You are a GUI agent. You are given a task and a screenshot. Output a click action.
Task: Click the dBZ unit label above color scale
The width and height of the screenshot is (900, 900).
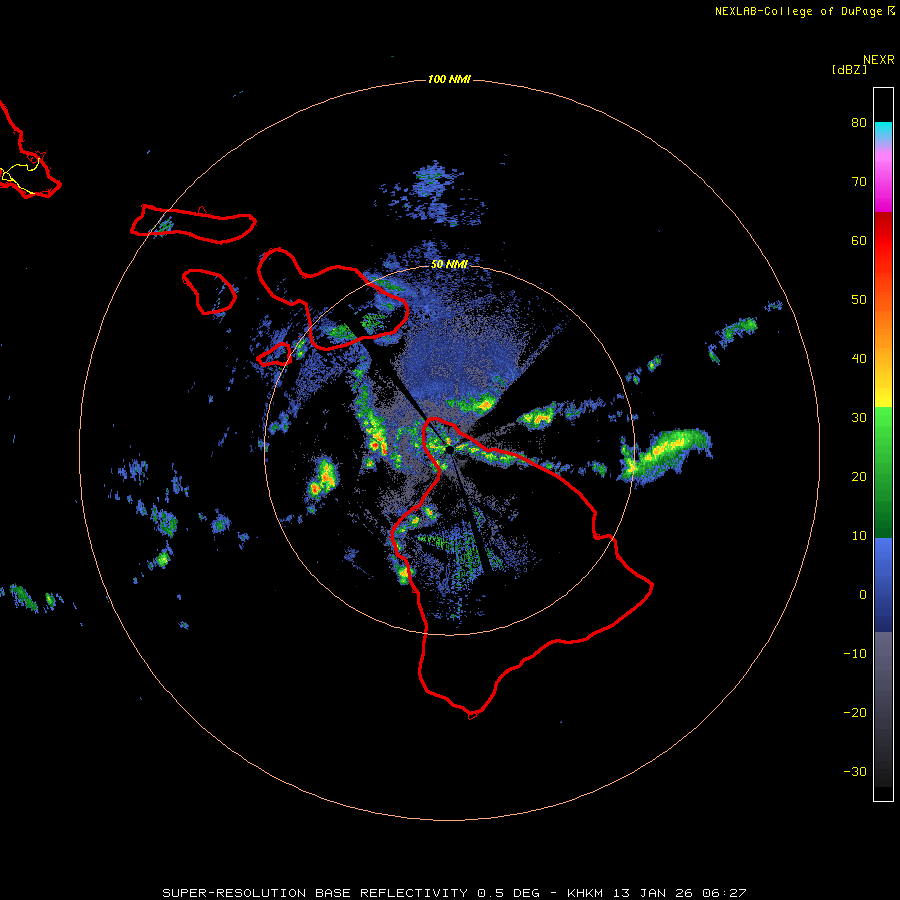click(x=849, y=70)
